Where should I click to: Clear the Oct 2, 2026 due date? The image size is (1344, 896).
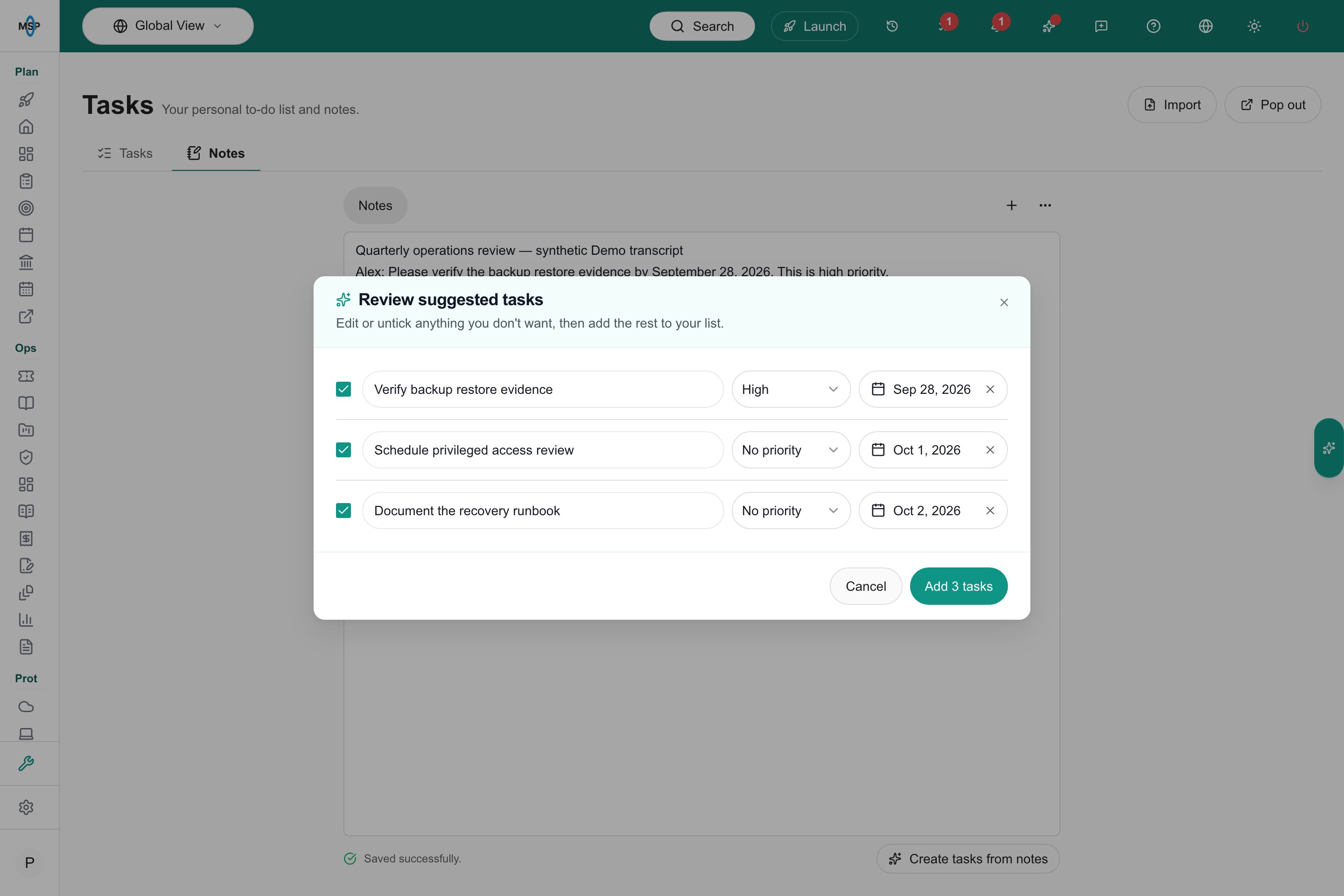pos(990,510)
